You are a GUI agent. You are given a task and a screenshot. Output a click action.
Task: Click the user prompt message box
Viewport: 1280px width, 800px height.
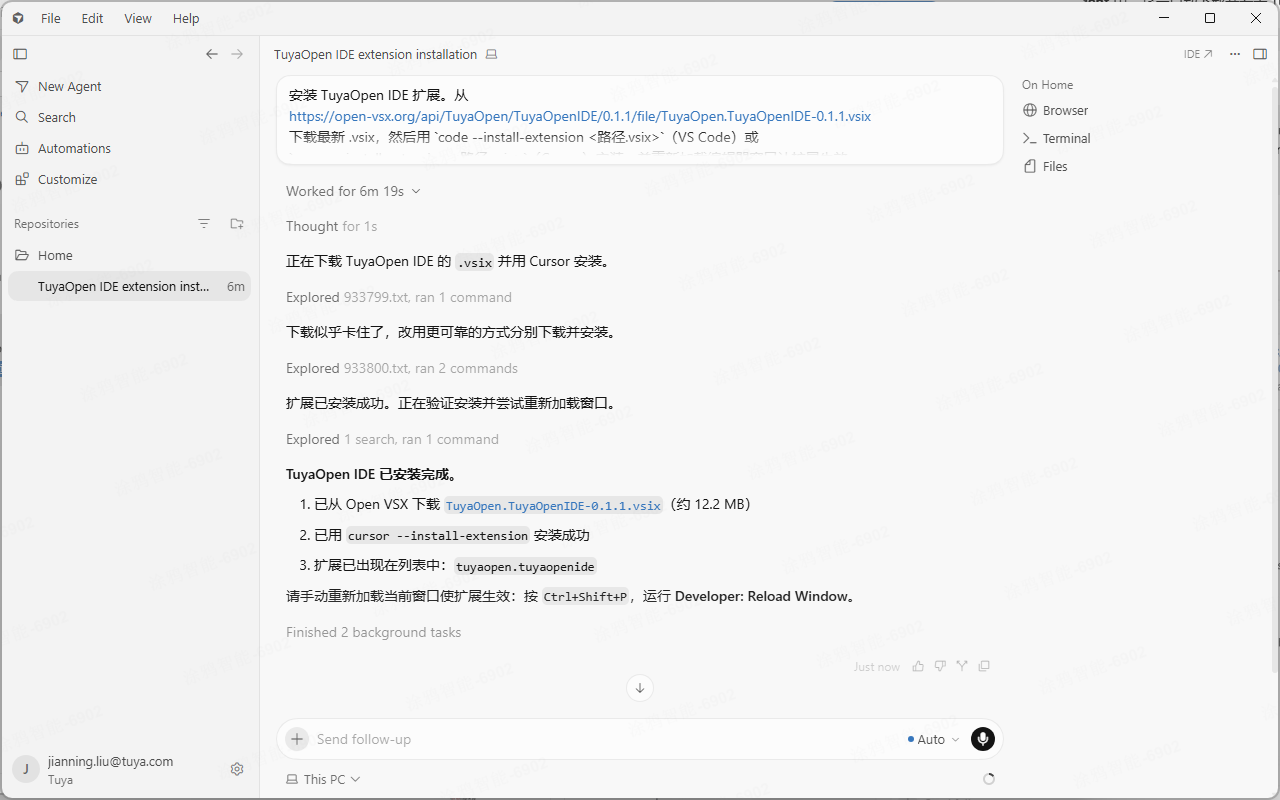coord(640,120)
